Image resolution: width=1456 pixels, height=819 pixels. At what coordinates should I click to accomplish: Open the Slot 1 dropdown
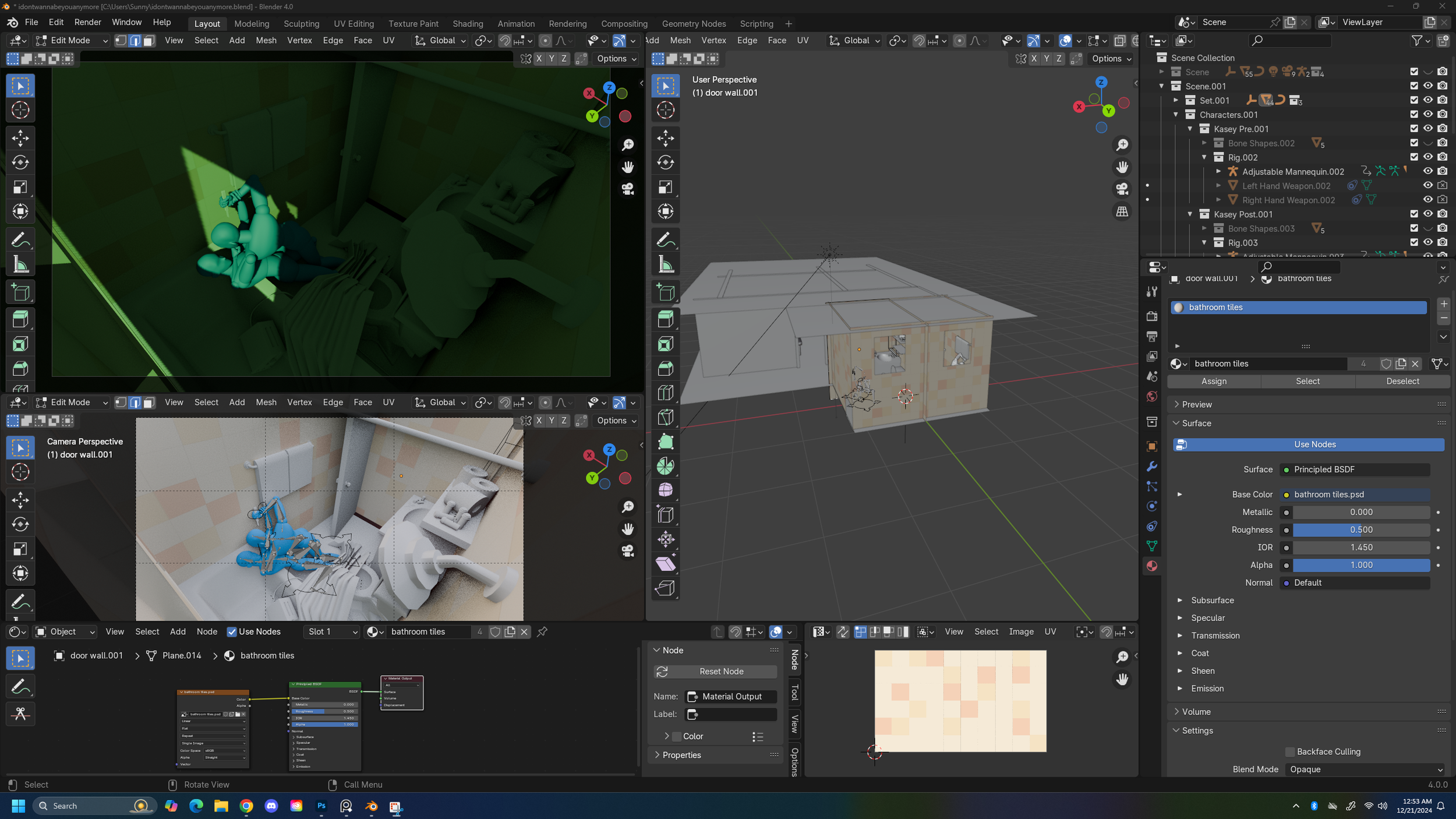[x=332, y=632]
